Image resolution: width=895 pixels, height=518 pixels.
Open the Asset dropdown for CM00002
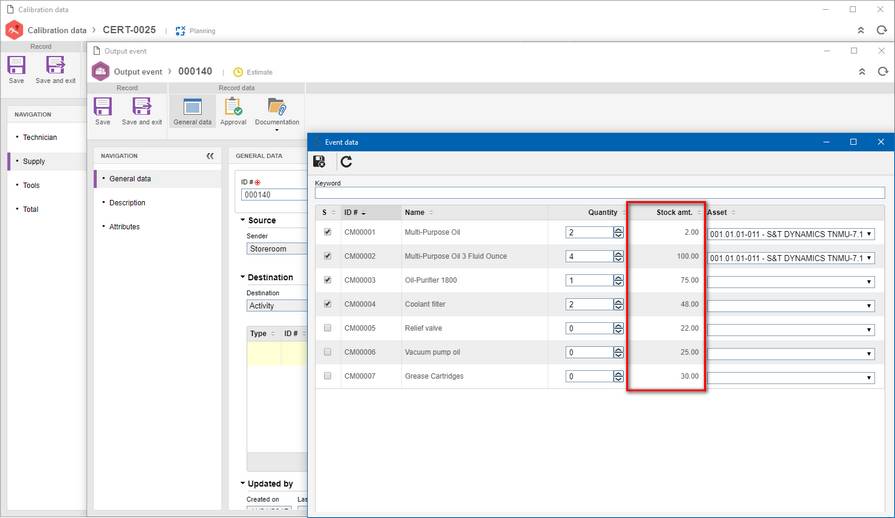click(x=791, y=258)
